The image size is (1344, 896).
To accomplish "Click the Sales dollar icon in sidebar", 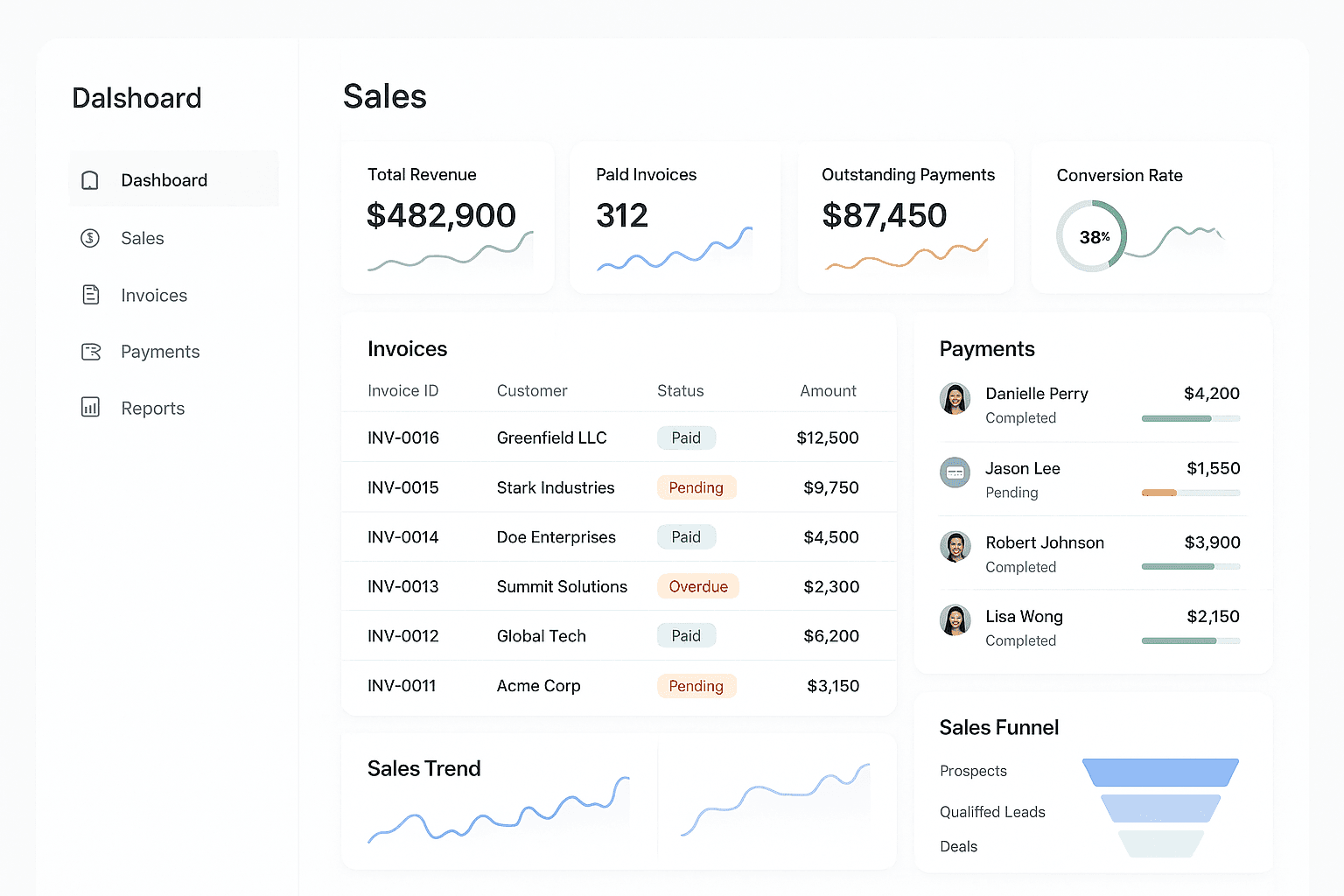I will point(90,238).
